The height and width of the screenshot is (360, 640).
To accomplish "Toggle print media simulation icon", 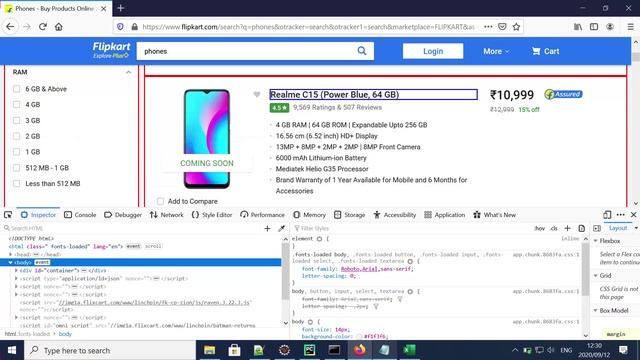I will coord(582,228).
